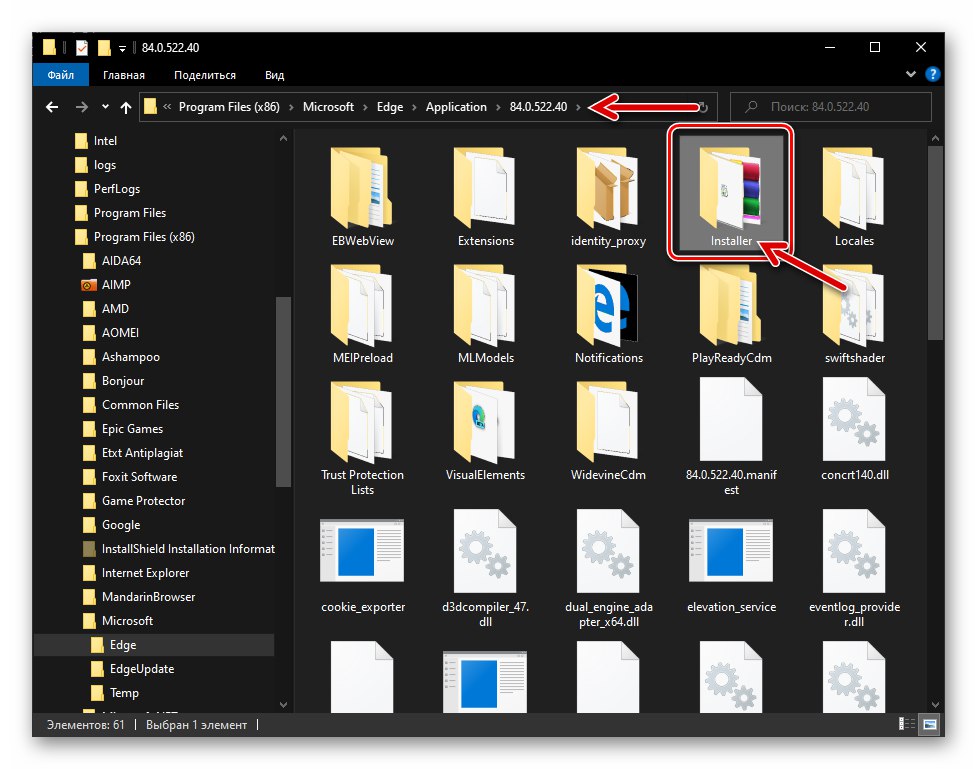Navigate to Application breadcrumb

point(456,107)
